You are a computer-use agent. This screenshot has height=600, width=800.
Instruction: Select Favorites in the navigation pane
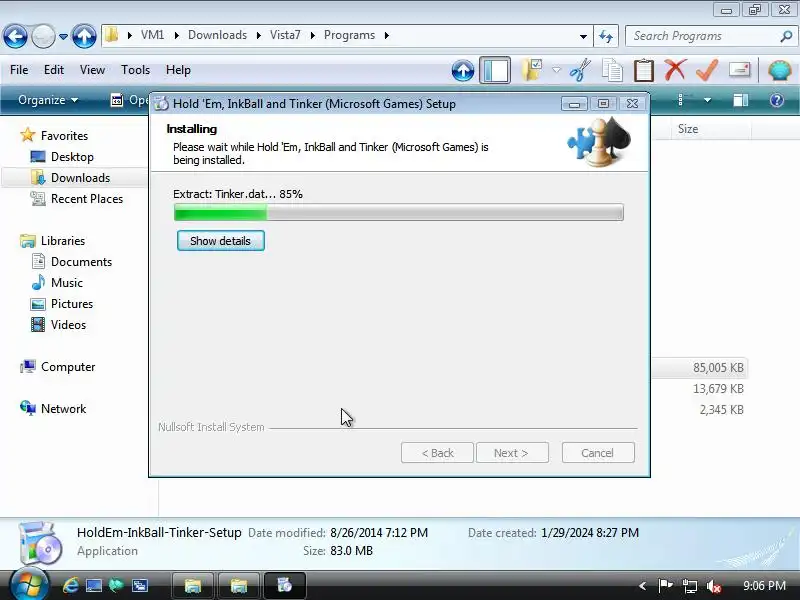coord(64,136)
